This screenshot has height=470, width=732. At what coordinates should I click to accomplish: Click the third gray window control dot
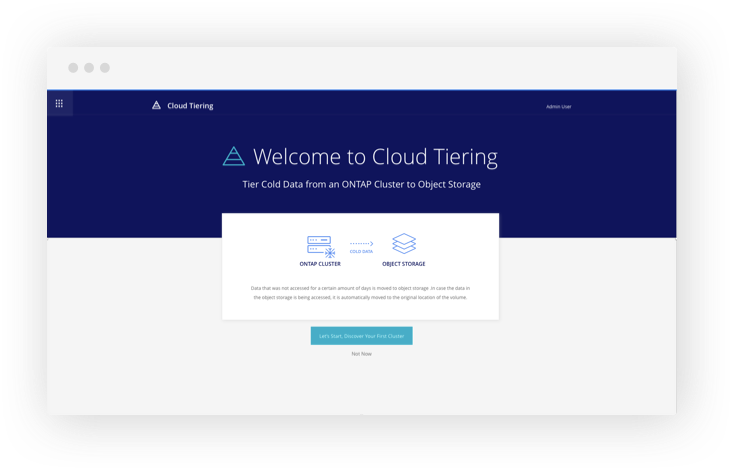tap(105, 68)
